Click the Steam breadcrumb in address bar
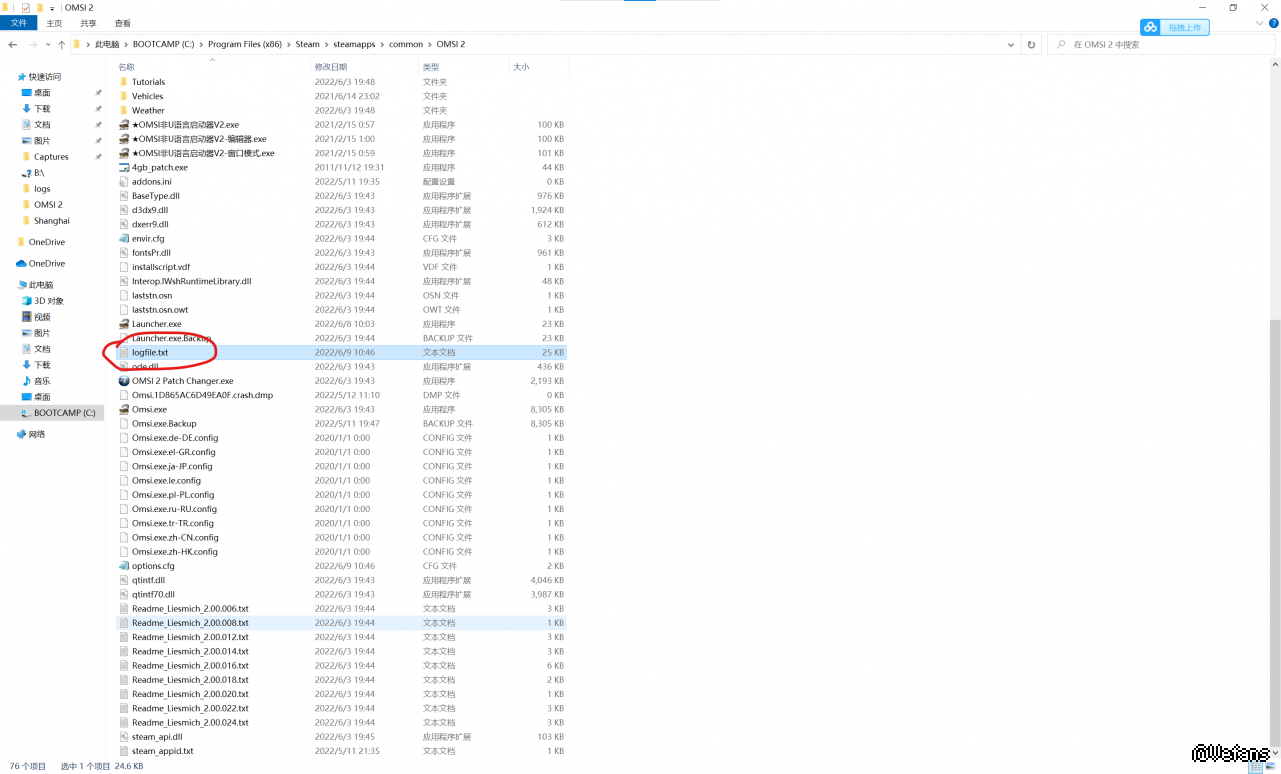 (x=307, y=45)
